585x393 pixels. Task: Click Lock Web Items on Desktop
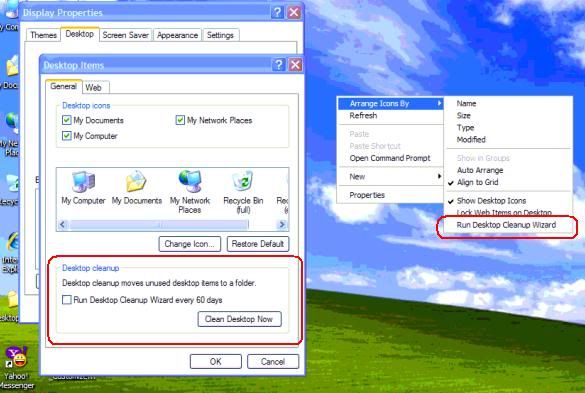508,213
